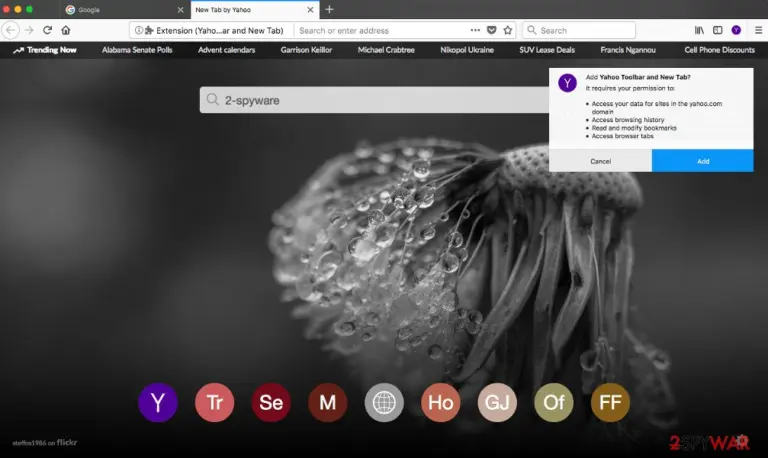
Task: Go to the browser home page icon
Action: [x=66, y=30]
